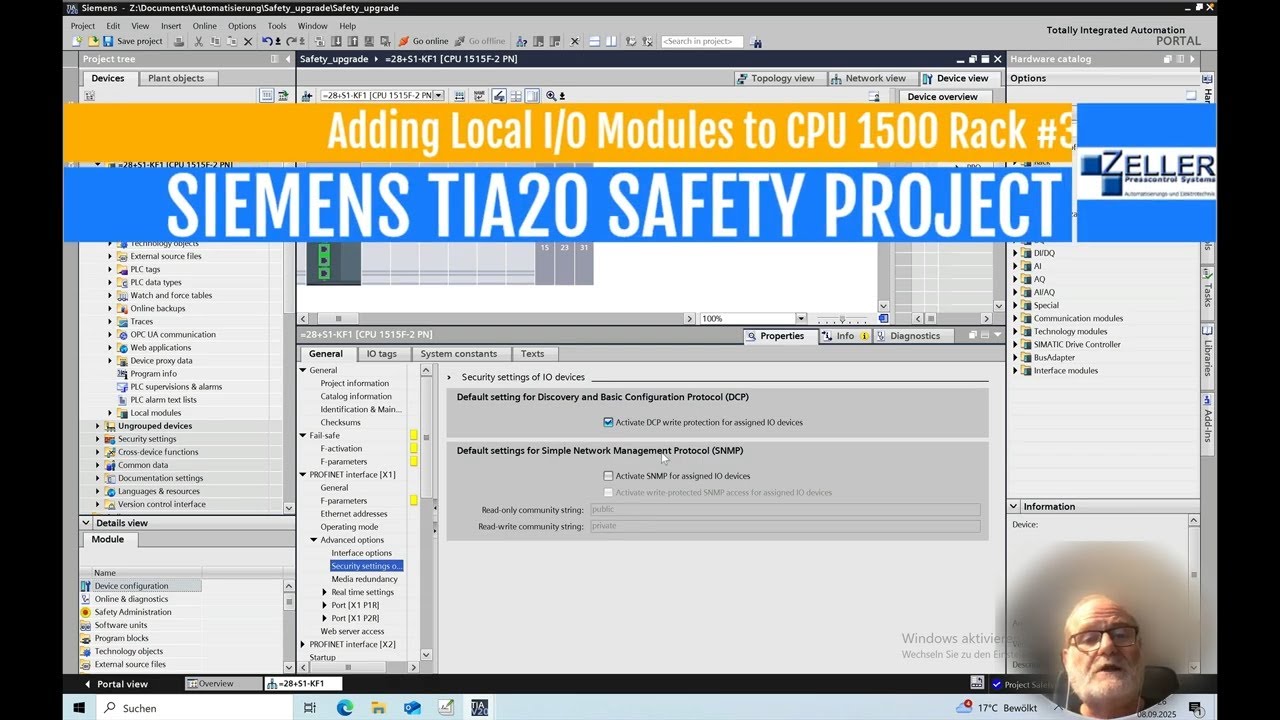1280x720 pixels.
Task: Open the Project menu
Action: point(83,26)
